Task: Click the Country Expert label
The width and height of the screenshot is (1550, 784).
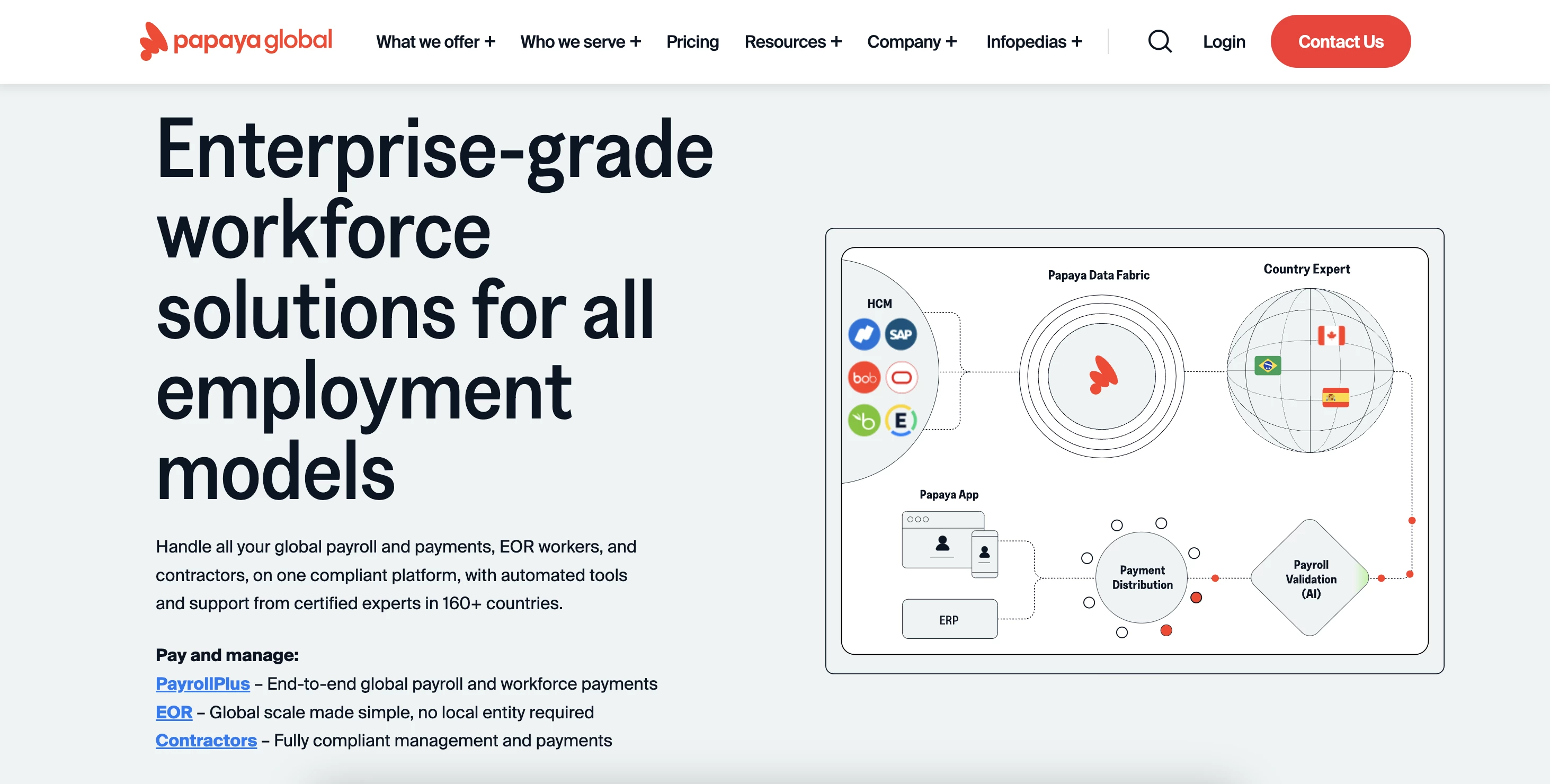Action: (1306, 269)
